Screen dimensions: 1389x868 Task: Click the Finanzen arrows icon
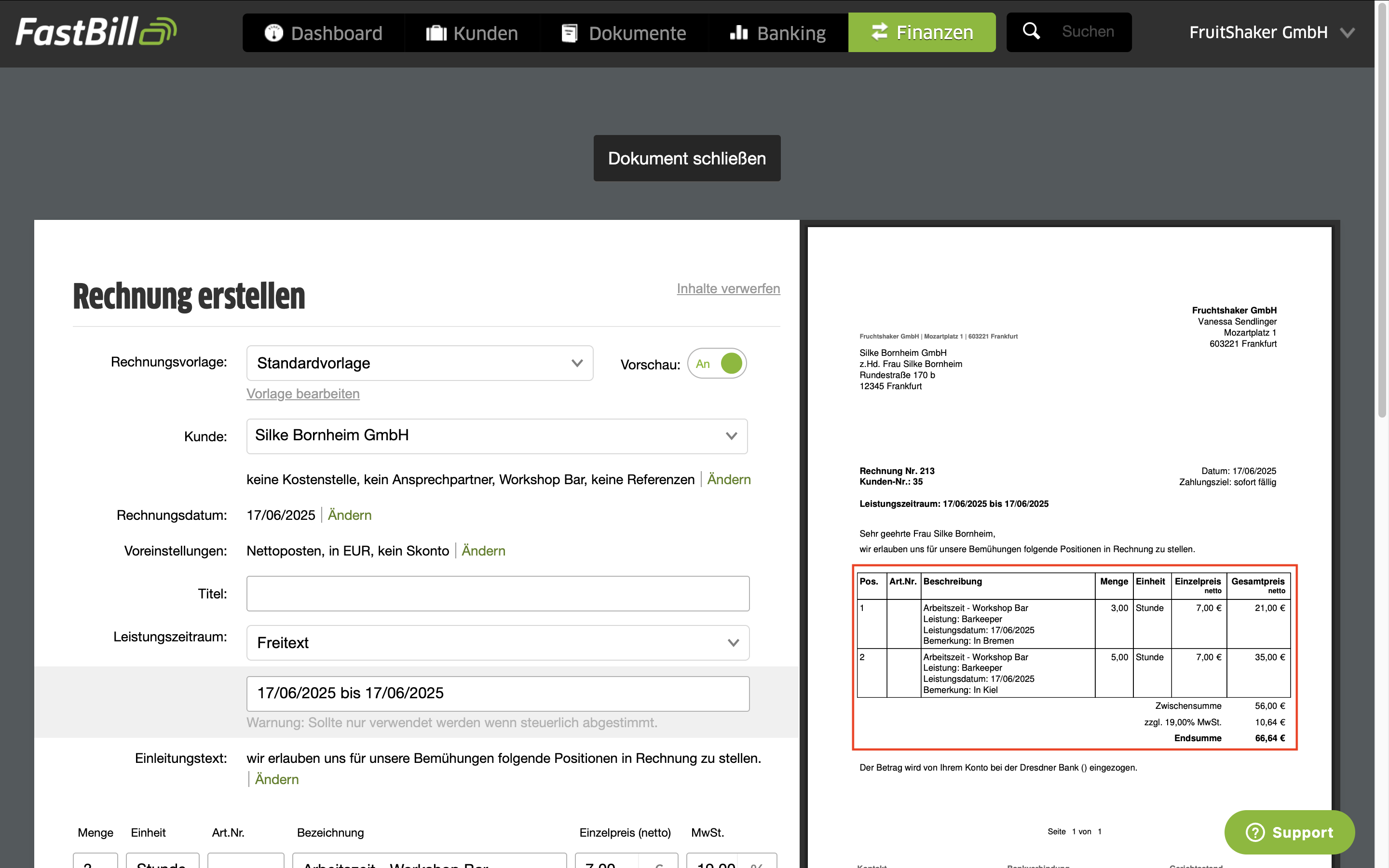click(x=879, y=31)
